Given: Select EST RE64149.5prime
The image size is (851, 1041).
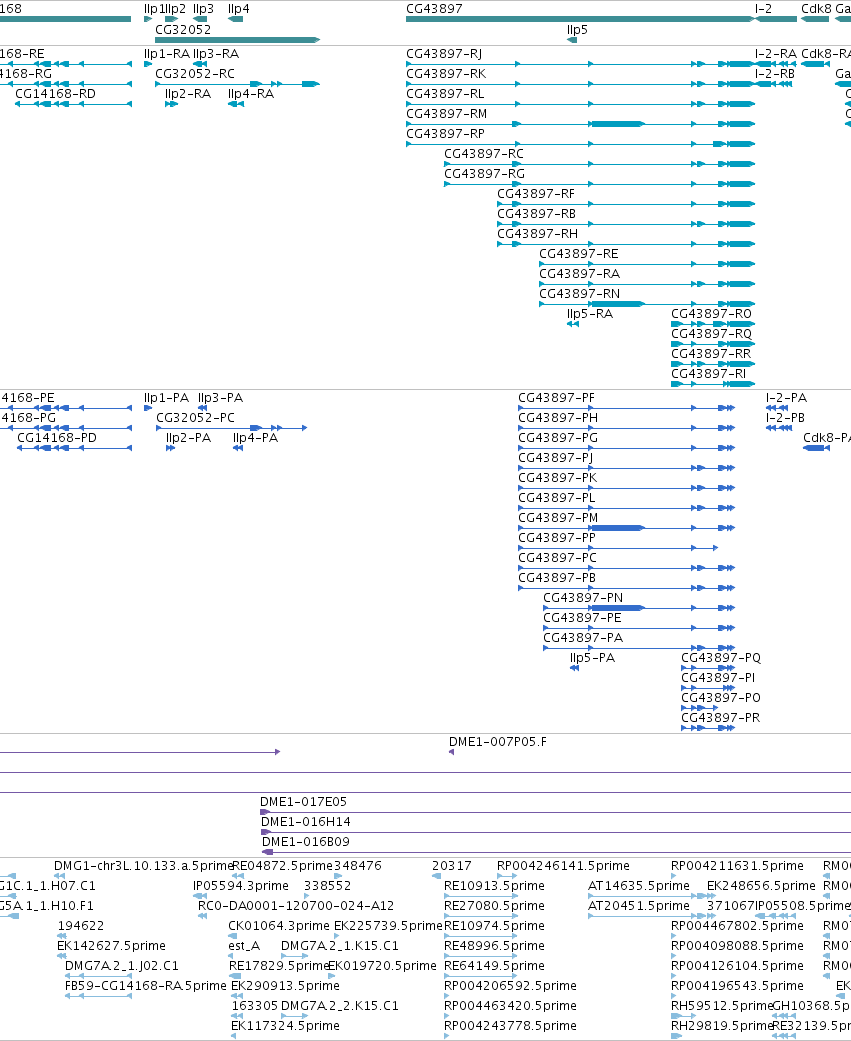Looking at the screenshot, I should tap(495, 965).
